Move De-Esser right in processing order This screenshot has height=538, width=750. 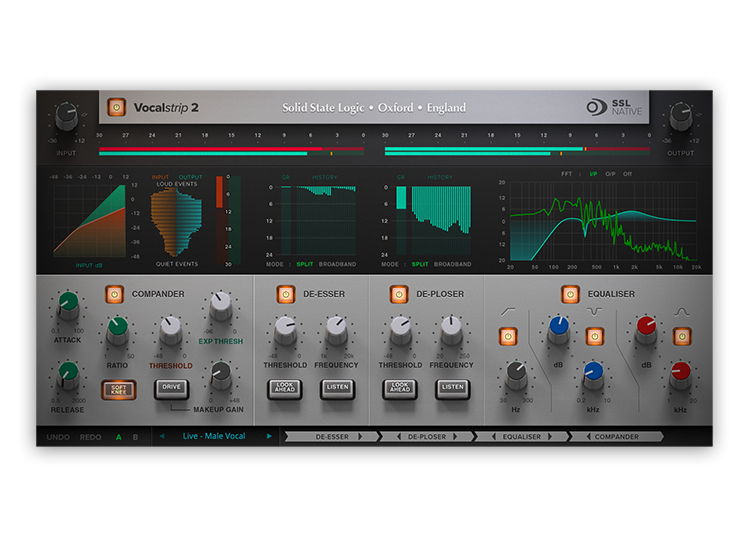pos(361,437)
